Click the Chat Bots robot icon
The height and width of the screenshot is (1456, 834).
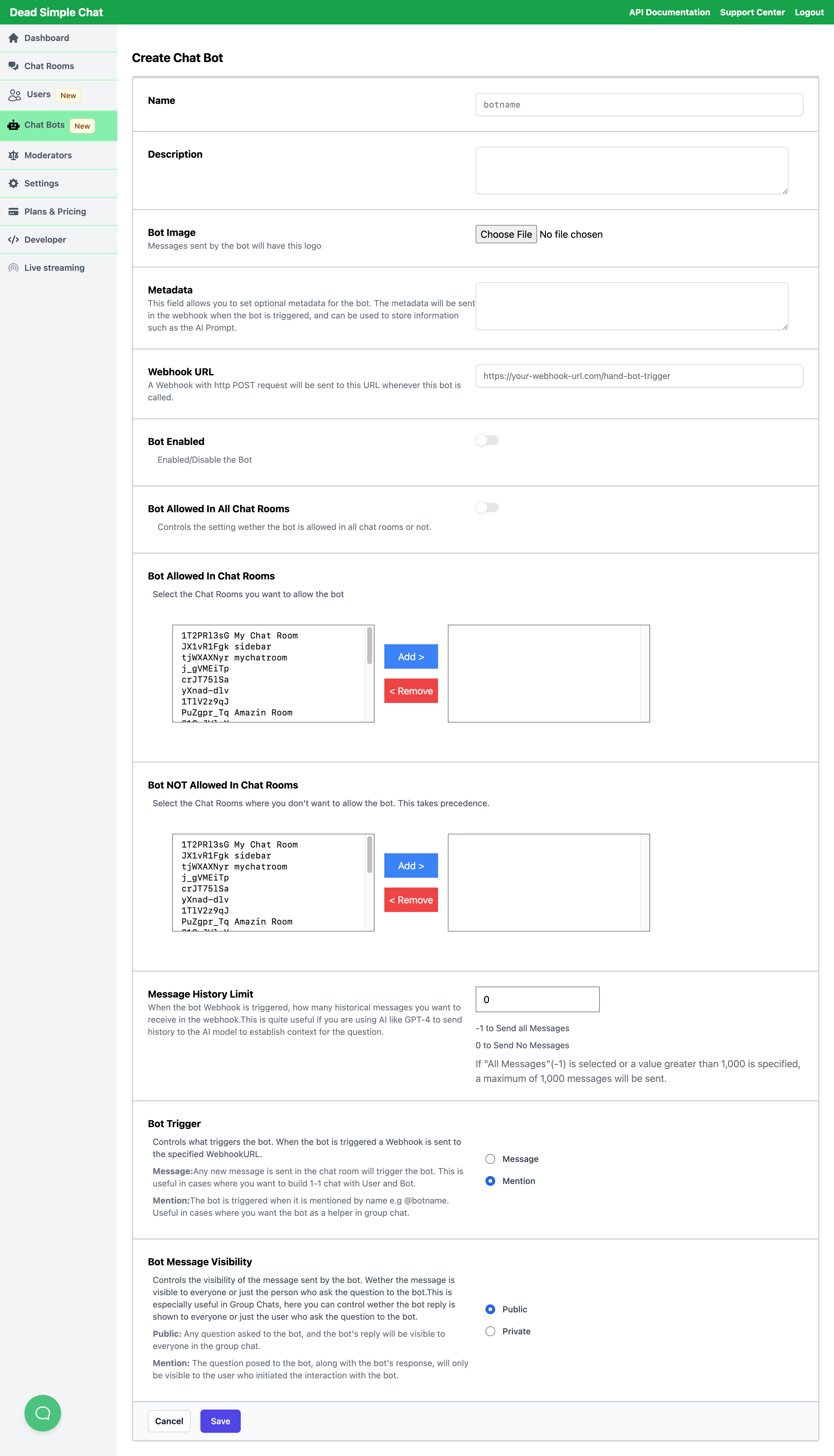pos(13,125)
